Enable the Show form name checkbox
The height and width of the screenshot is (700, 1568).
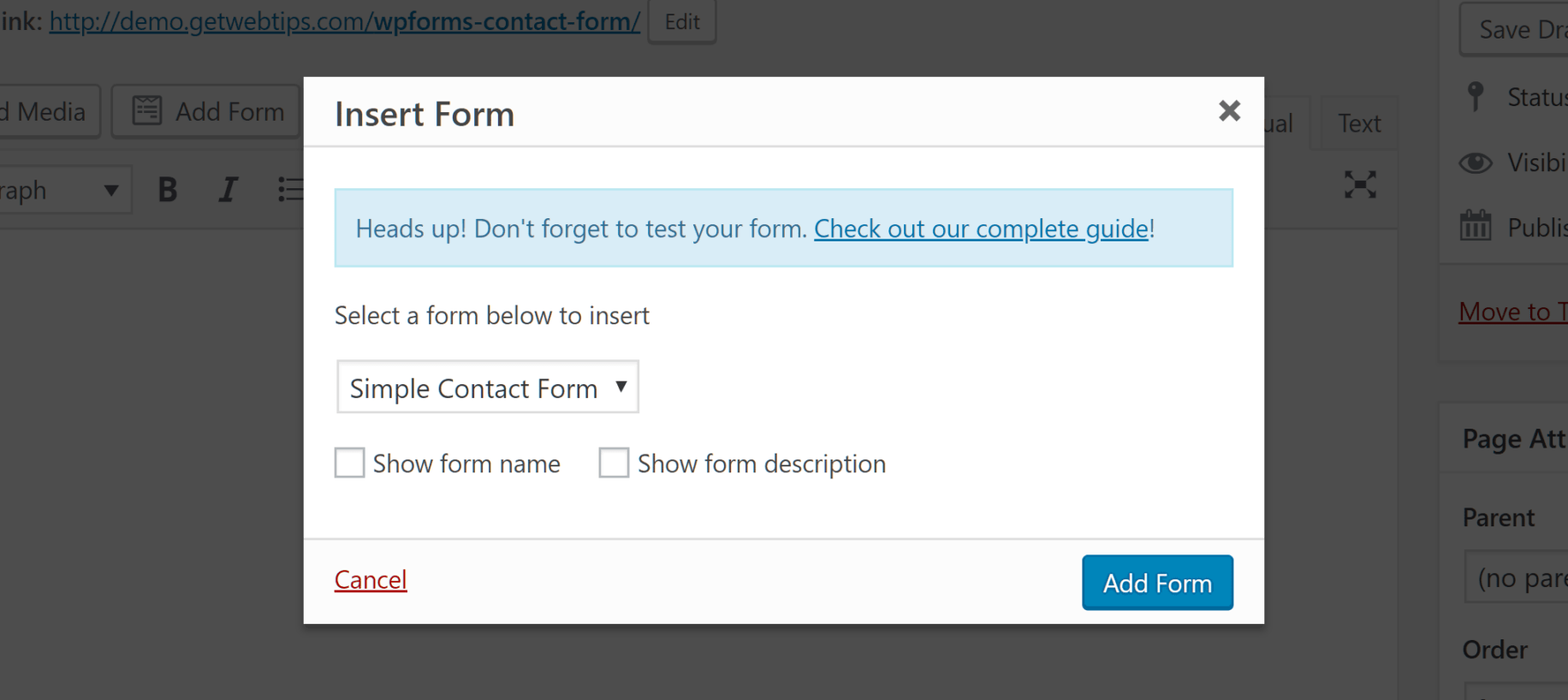[349, 462]
